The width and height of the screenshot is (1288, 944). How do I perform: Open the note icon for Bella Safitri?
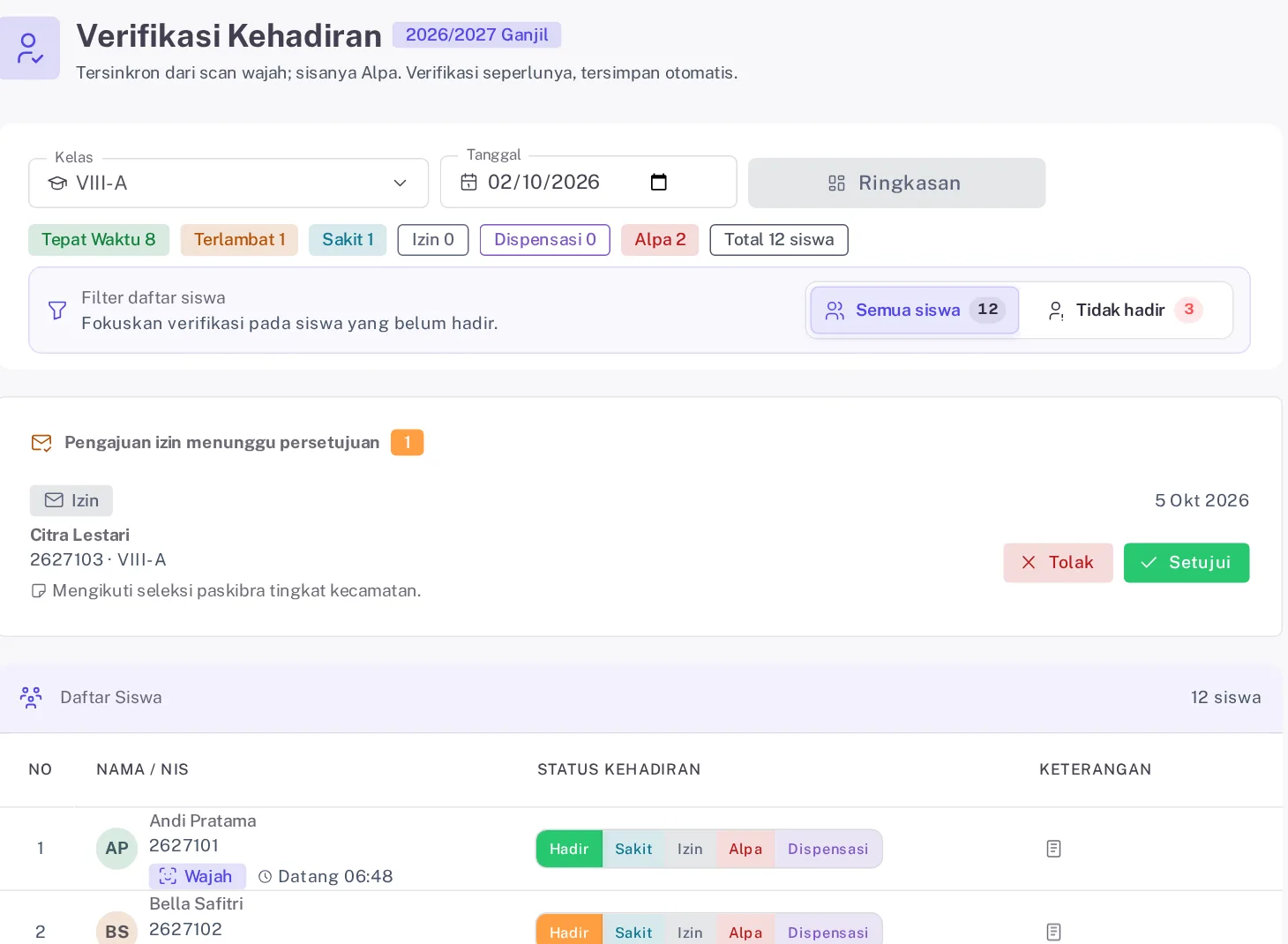click(1053, 932)
